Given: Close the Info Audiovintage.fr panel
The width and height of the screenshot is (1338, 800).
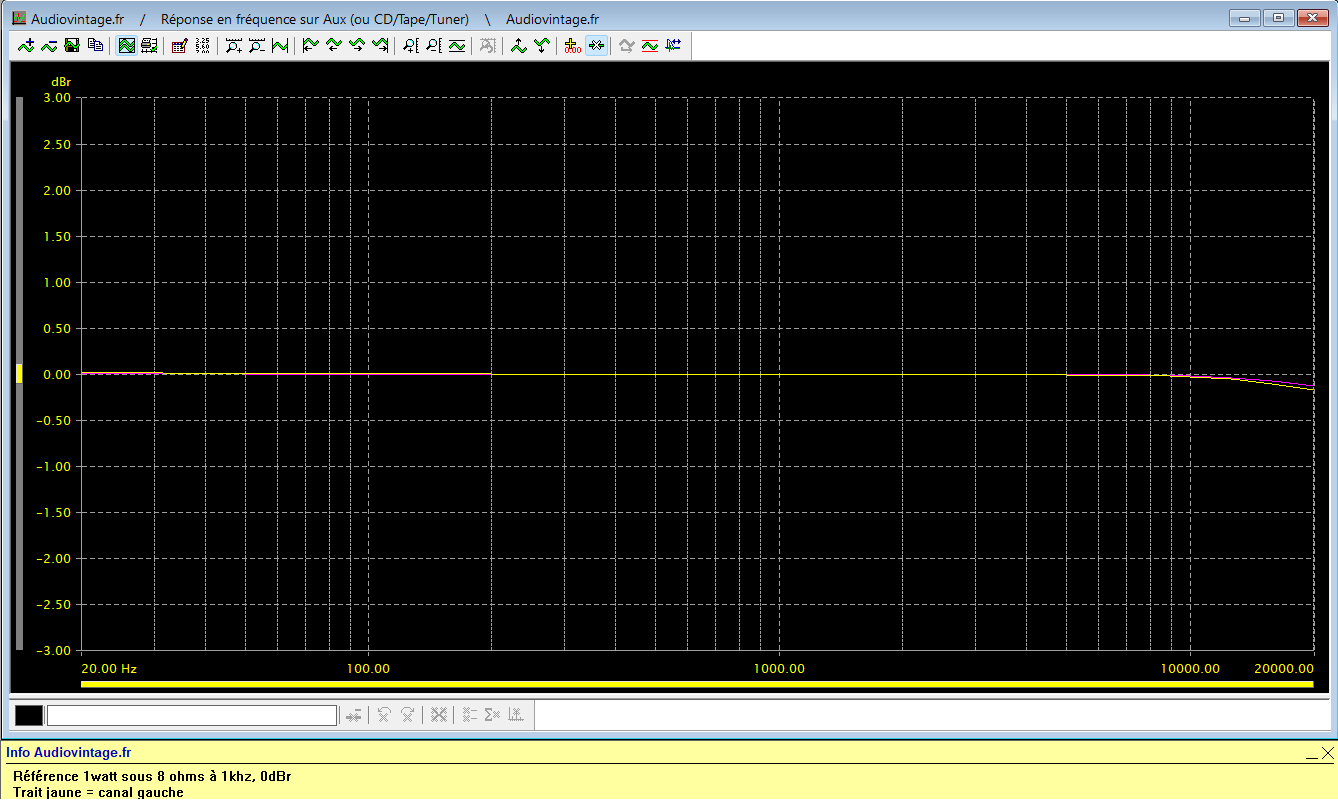Looking at the screenshot, I should [x=1327, y=752].
